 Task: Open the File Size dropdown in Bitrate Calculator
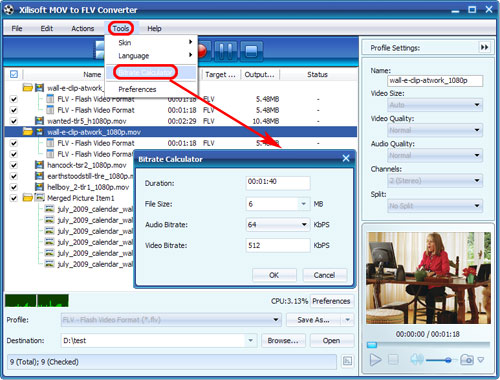click(x=304, y=204)
